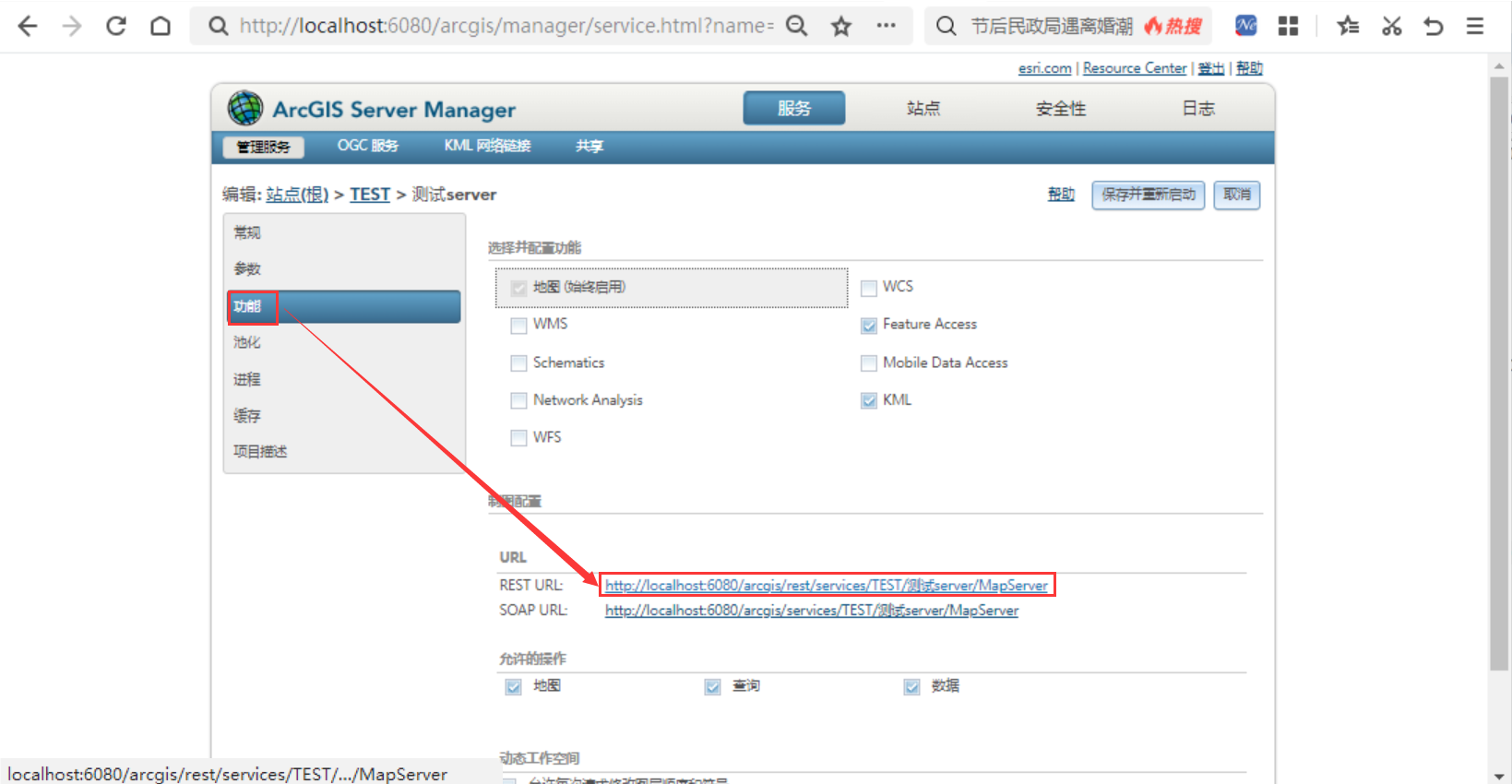
Task: Open the 功能 settings section
Action: 344,306
